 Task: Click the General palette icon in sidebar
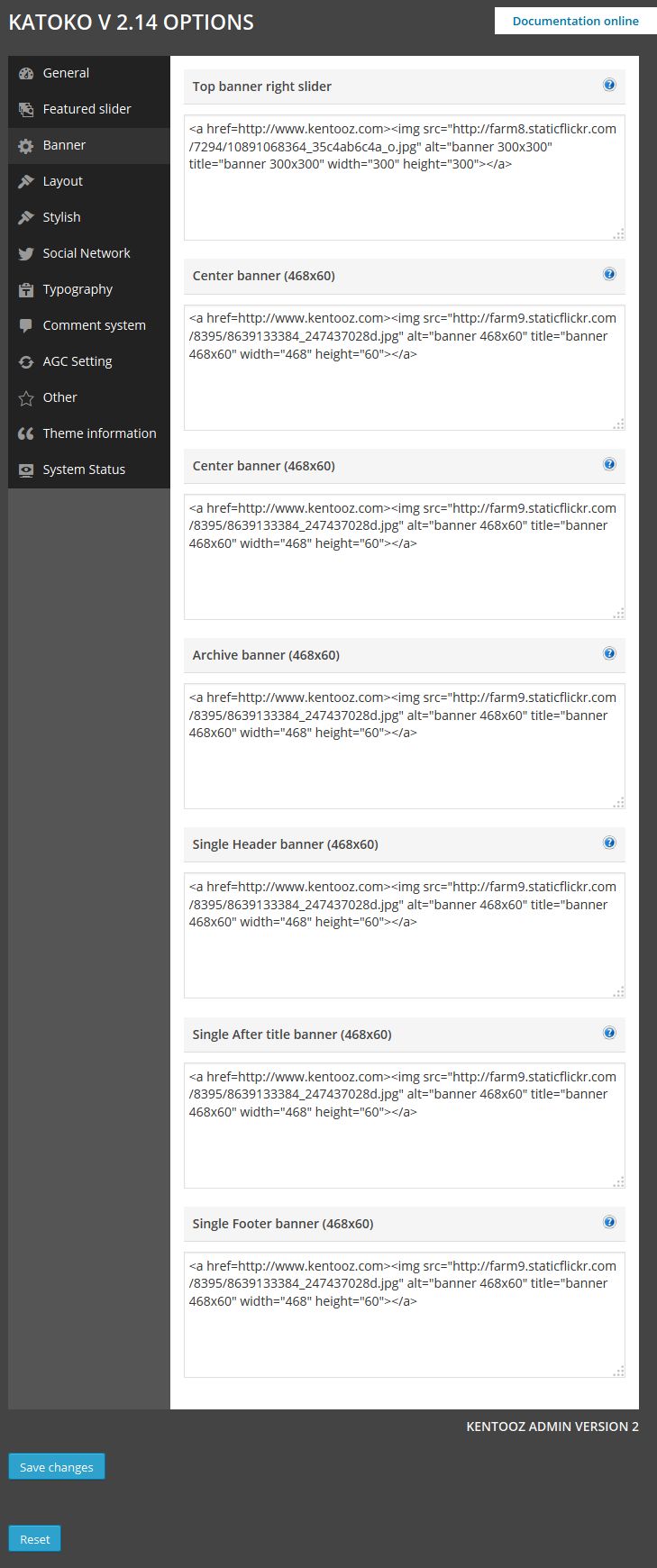click(26, 74)
